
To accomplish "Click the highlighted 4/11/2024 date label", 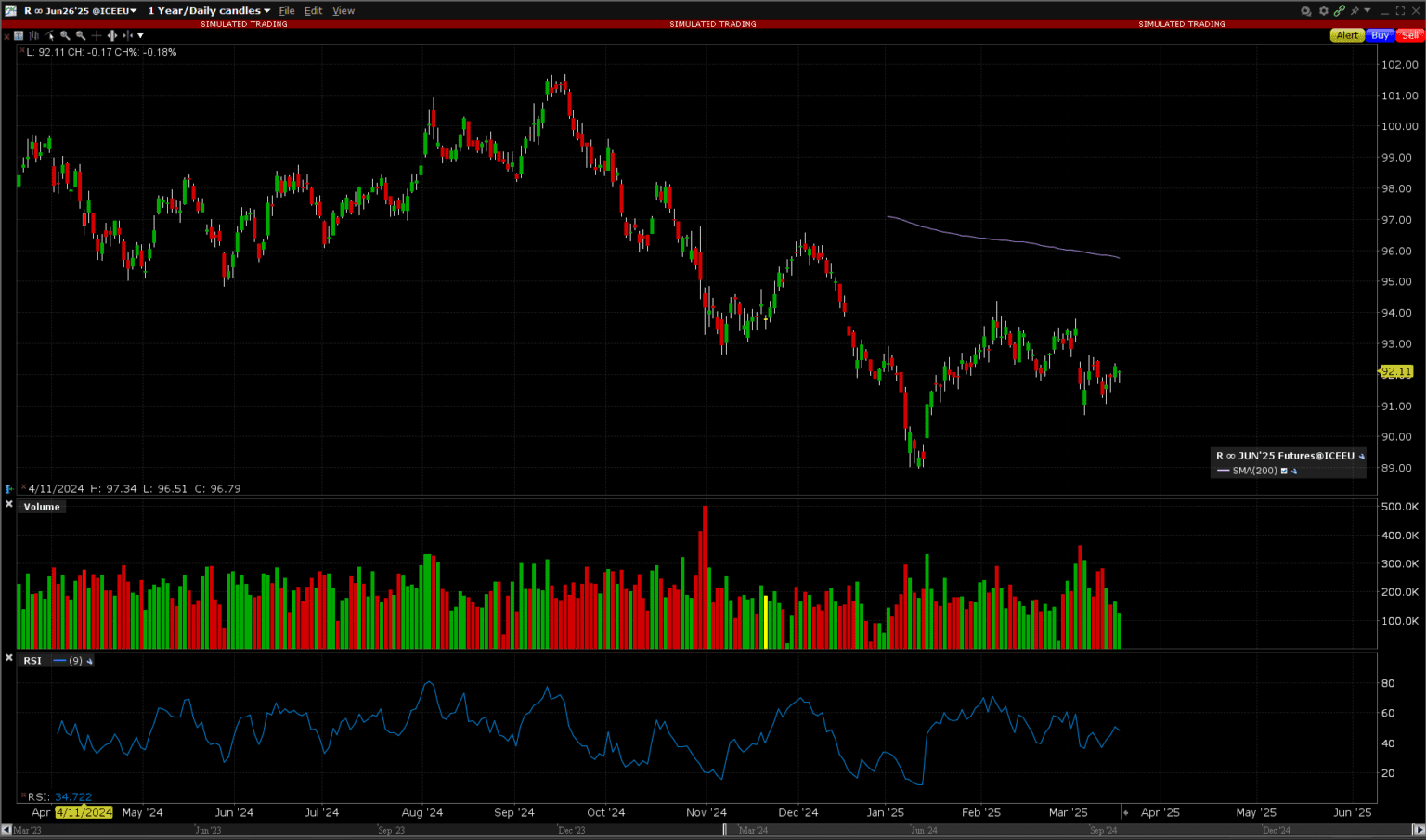I will [x=84, y=812].
